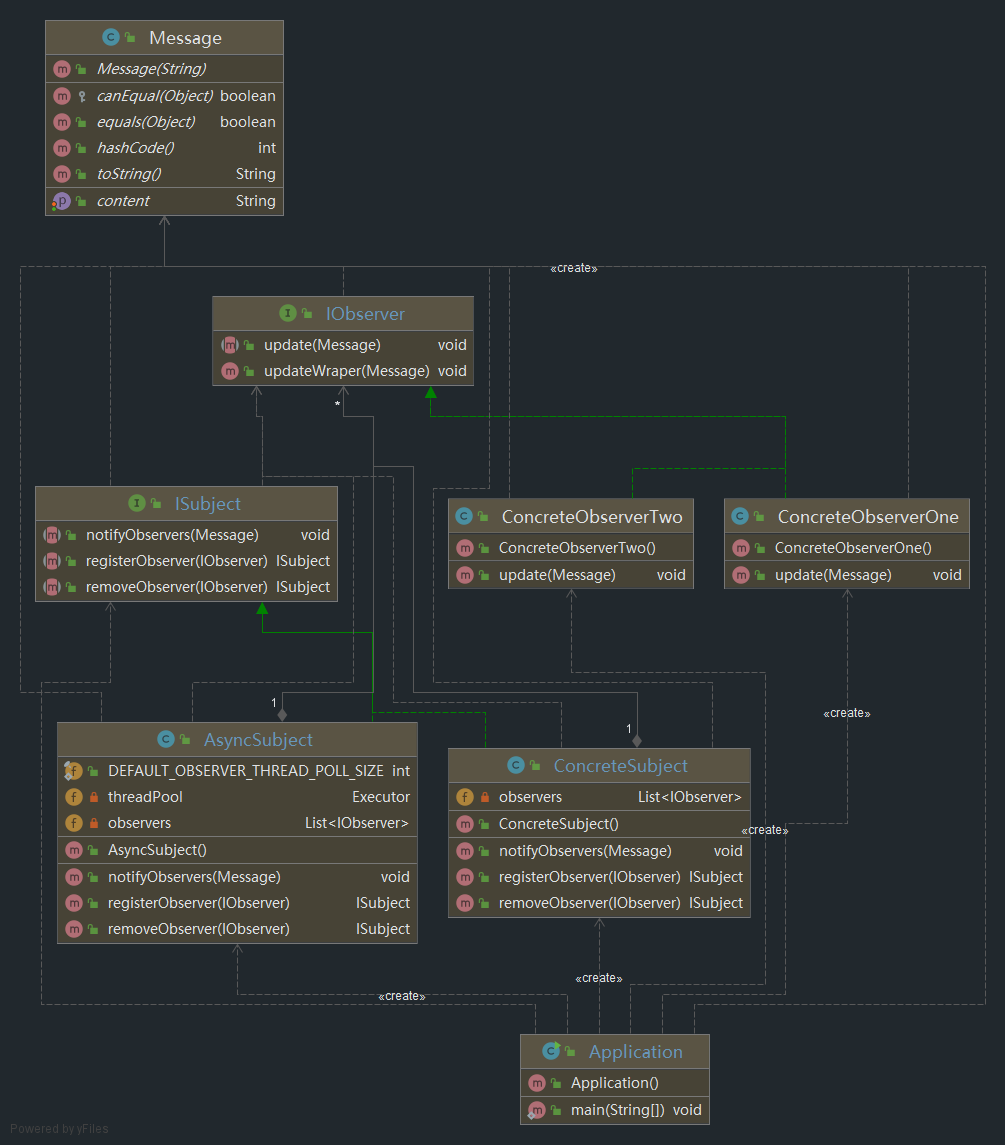The image size is (1005, 1145).
Task: Click the interface icon next to ISubject
Action: (x=137, y=504)
